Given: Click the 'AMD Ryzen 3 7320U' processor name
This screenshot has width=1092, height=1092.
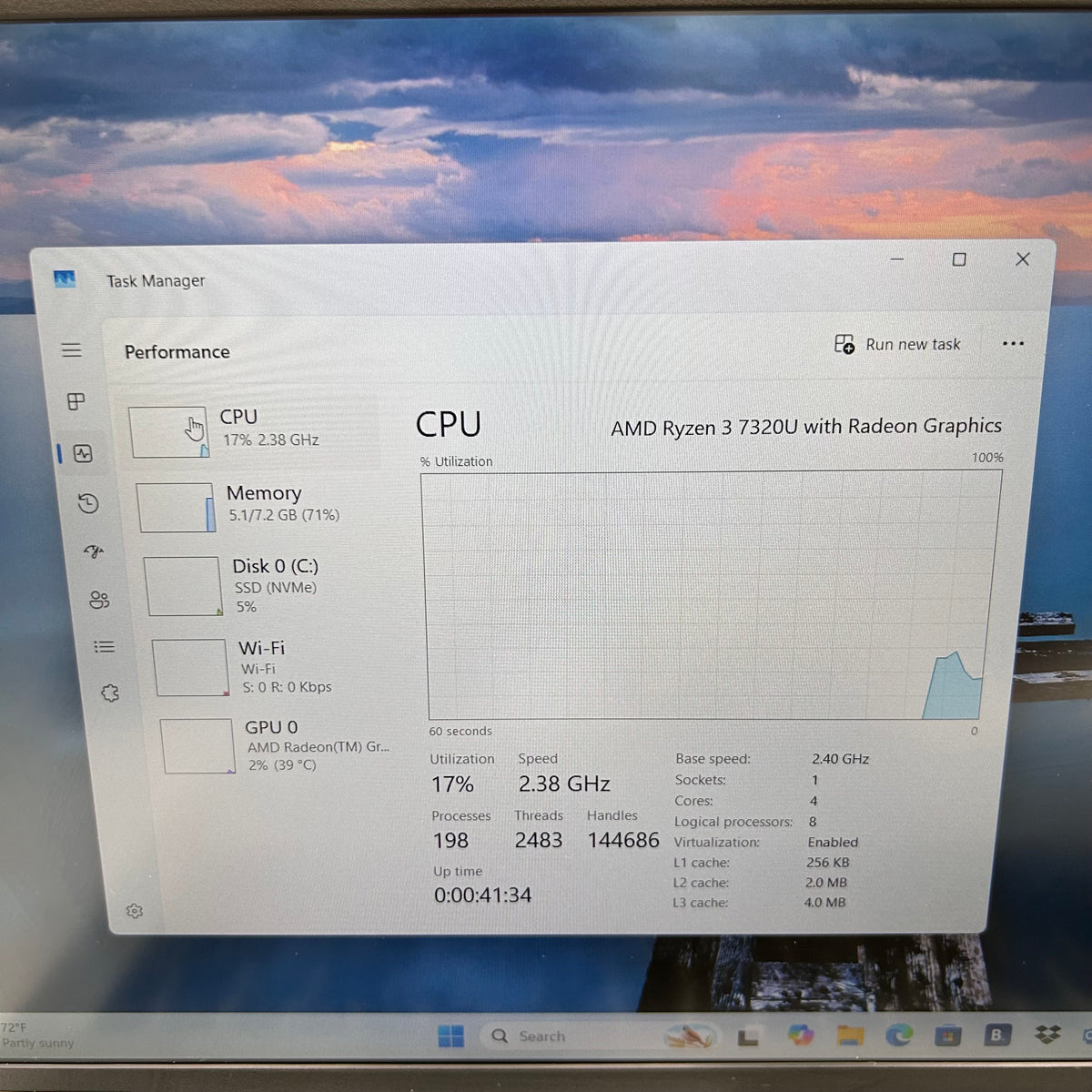Looking at the screenshot, I should coord(806,427).
